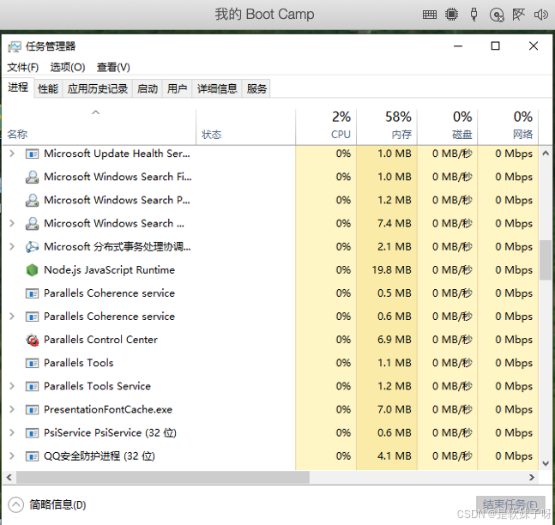Click 7.4 MB memory value

(394, 223)
